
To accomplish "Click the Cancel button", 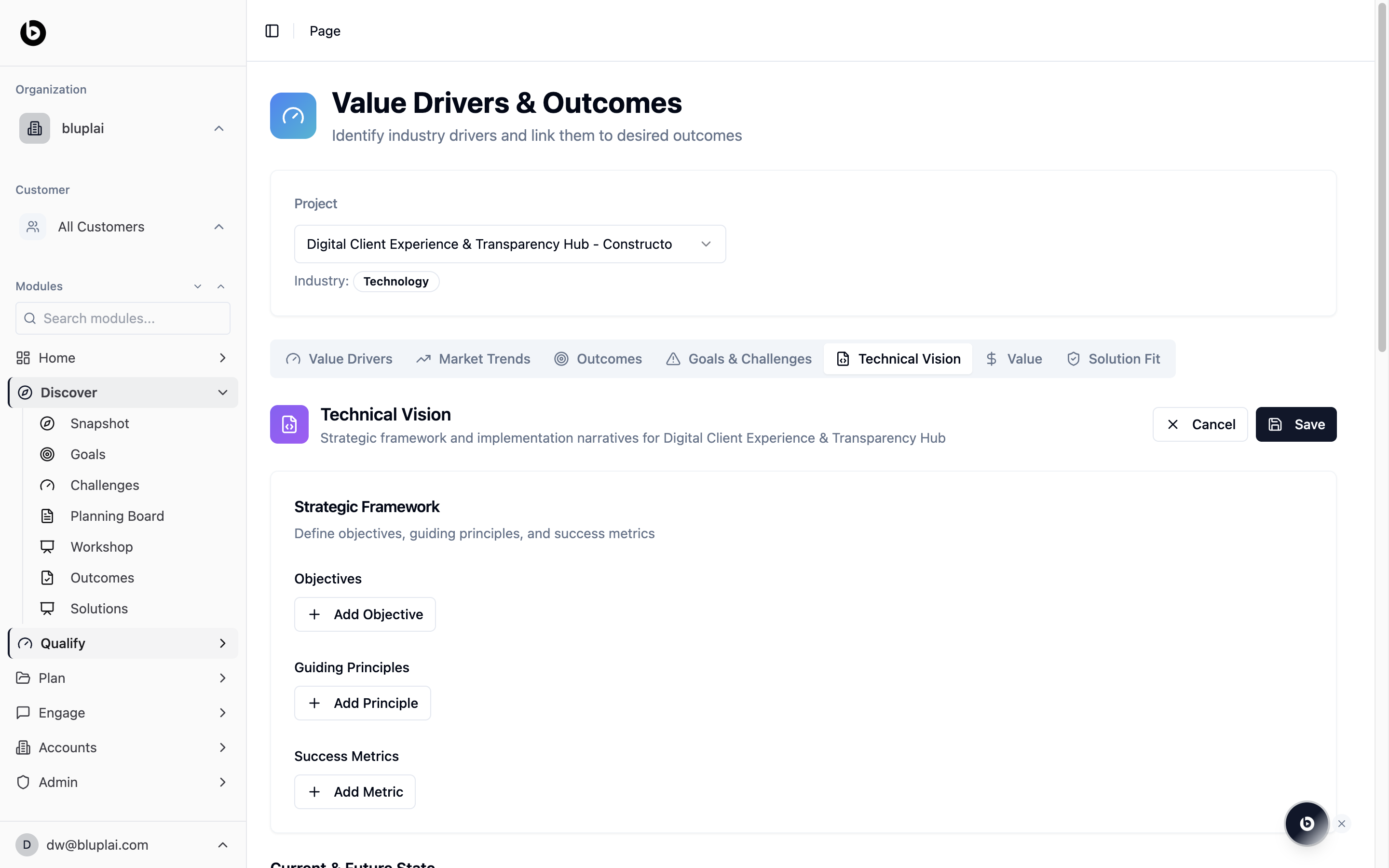I will coord(1199,424).
